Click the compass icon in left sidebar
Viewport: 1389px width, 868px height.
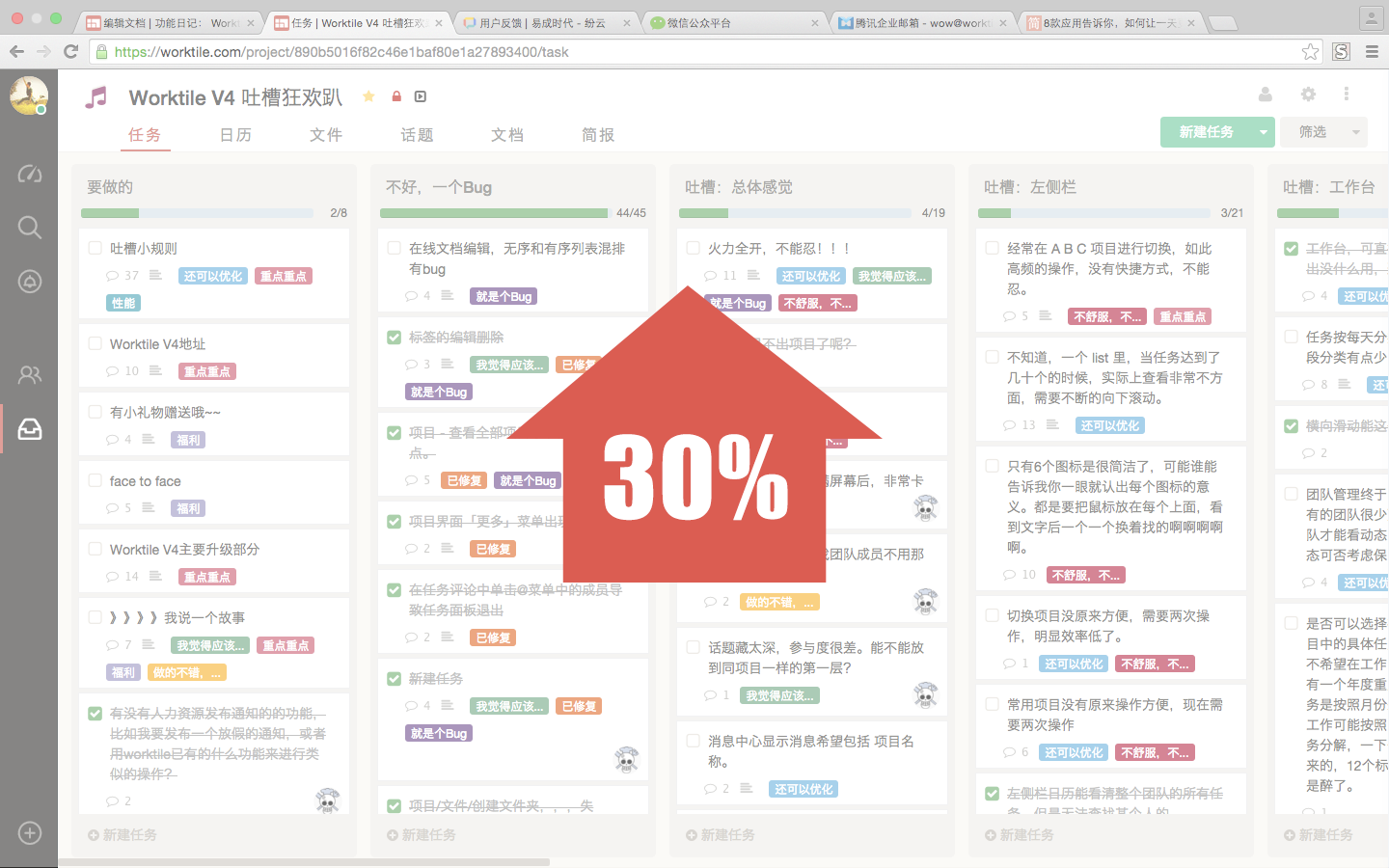pyautogui.click(x=30, y=281)
